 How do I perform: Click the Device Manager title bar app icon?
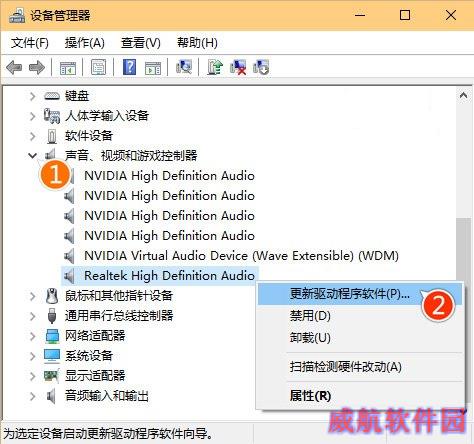(x=17, y=15)
